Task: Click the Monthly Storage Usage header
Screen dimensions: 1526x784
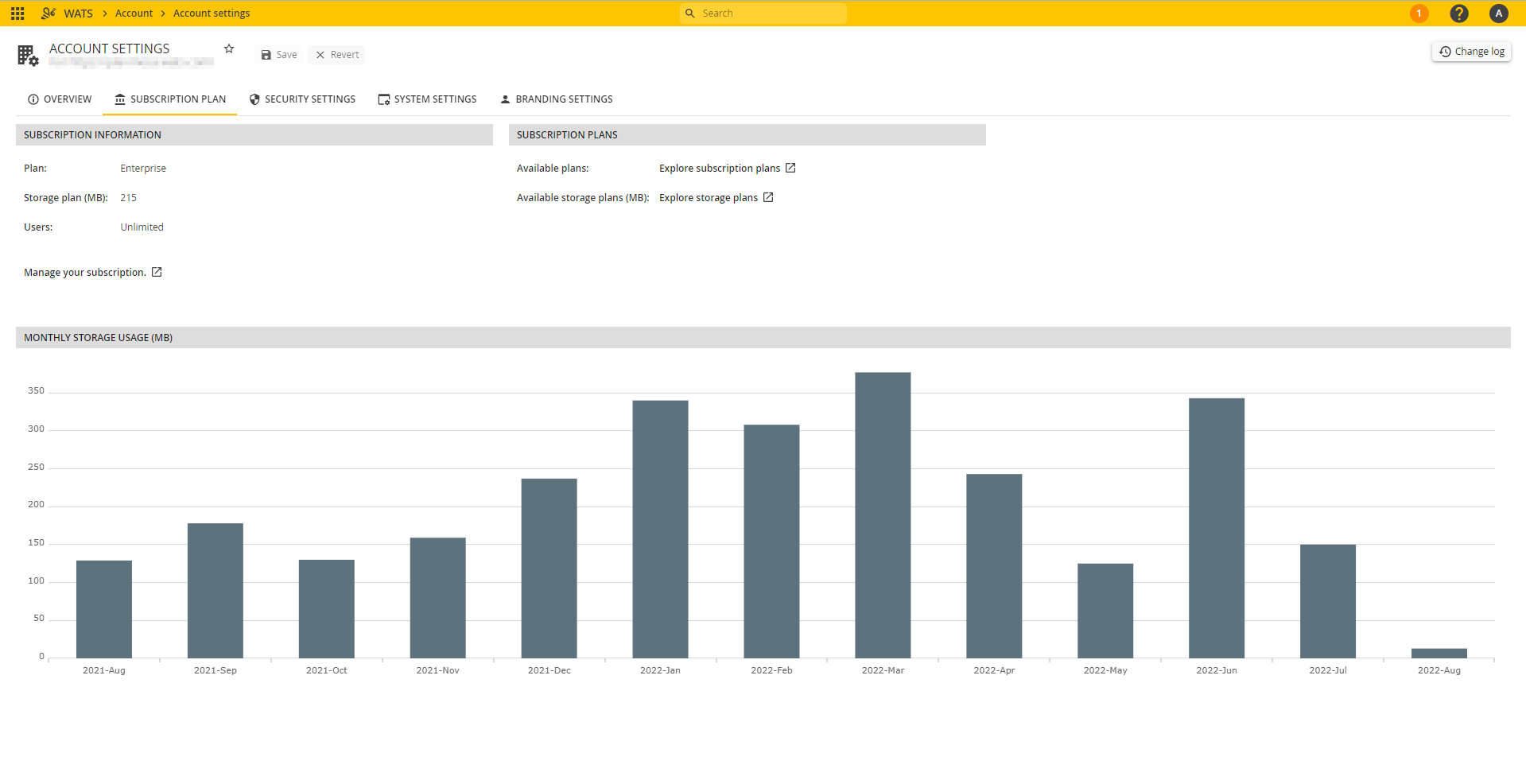Action: 763,338
